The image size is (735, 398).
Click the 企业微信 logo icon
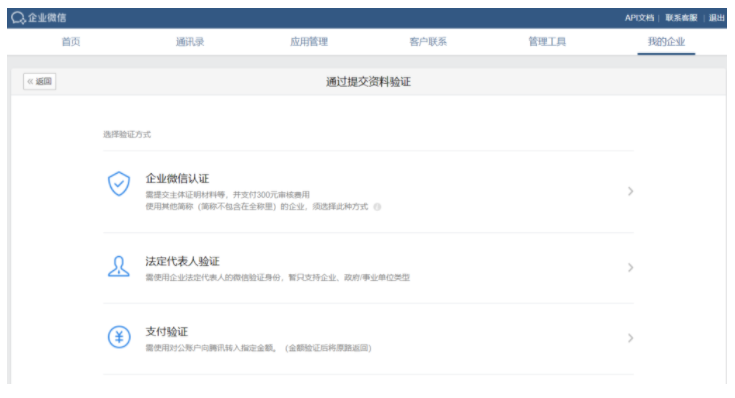coord(18,18)
